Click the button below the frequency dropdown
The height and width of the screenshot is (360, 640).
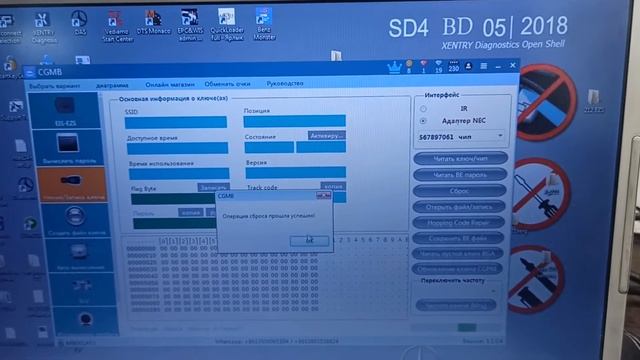click(456, 305)
